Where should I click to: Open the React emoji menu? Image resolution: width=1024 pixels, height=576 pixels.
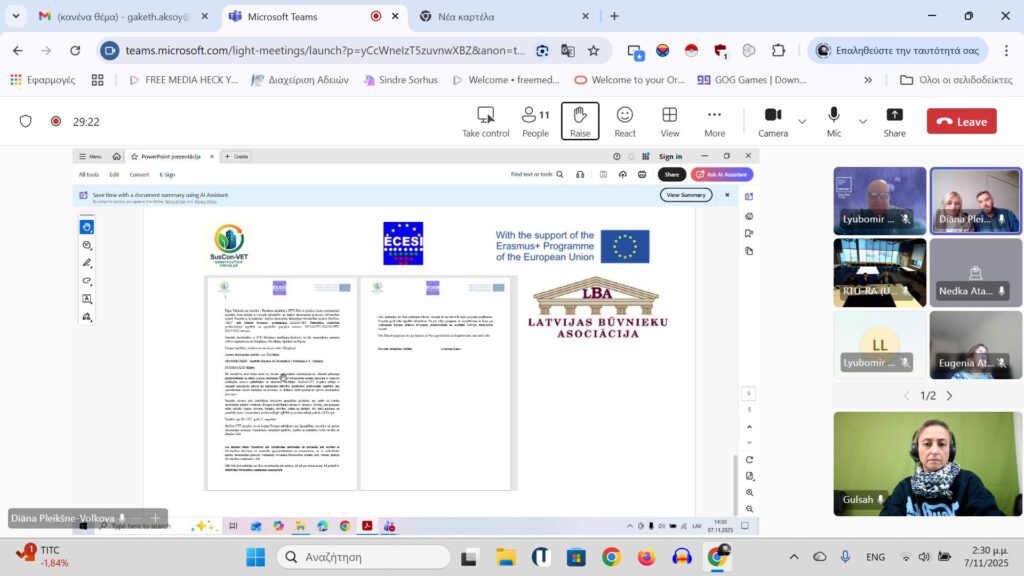625,121
